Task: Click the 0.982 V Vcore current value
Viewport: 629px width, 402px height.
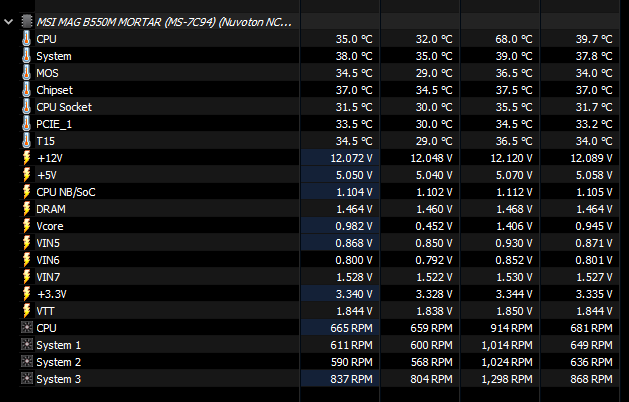Action: pyautogui.click(x=354, y=226)
